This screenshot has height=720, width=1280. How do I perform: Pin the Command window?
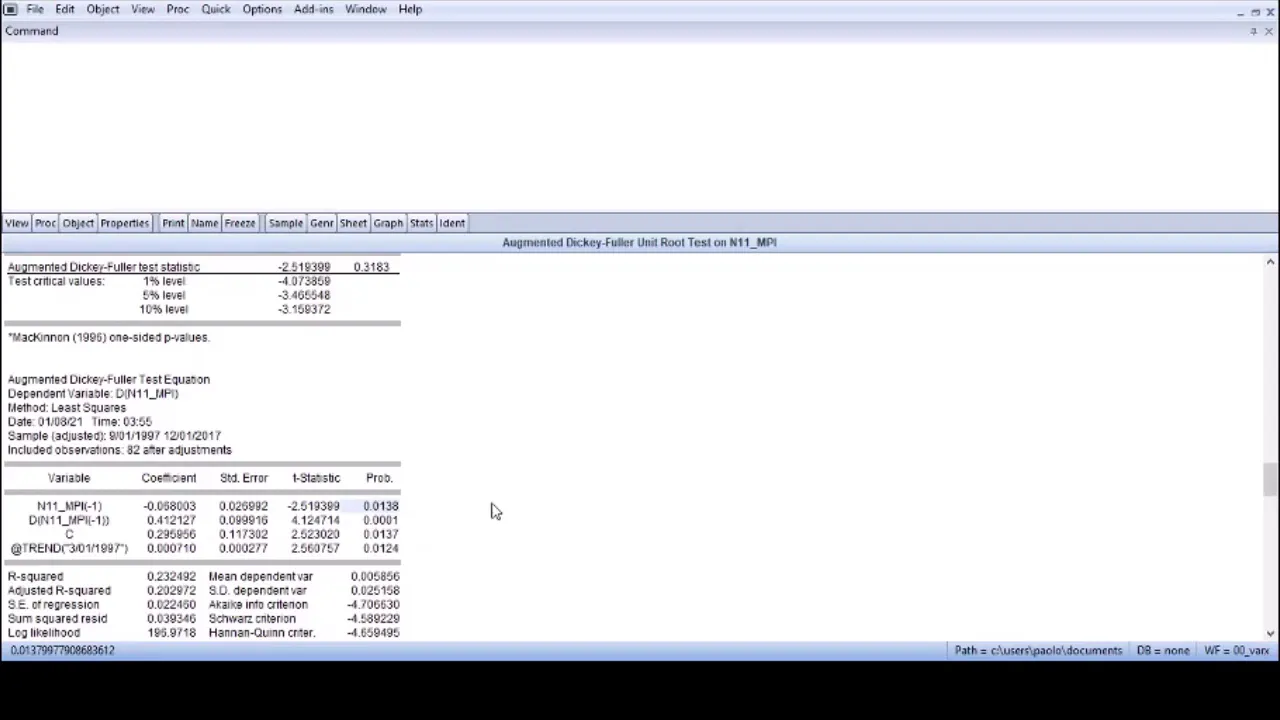pyautogui.click(x=1253, y=31)
